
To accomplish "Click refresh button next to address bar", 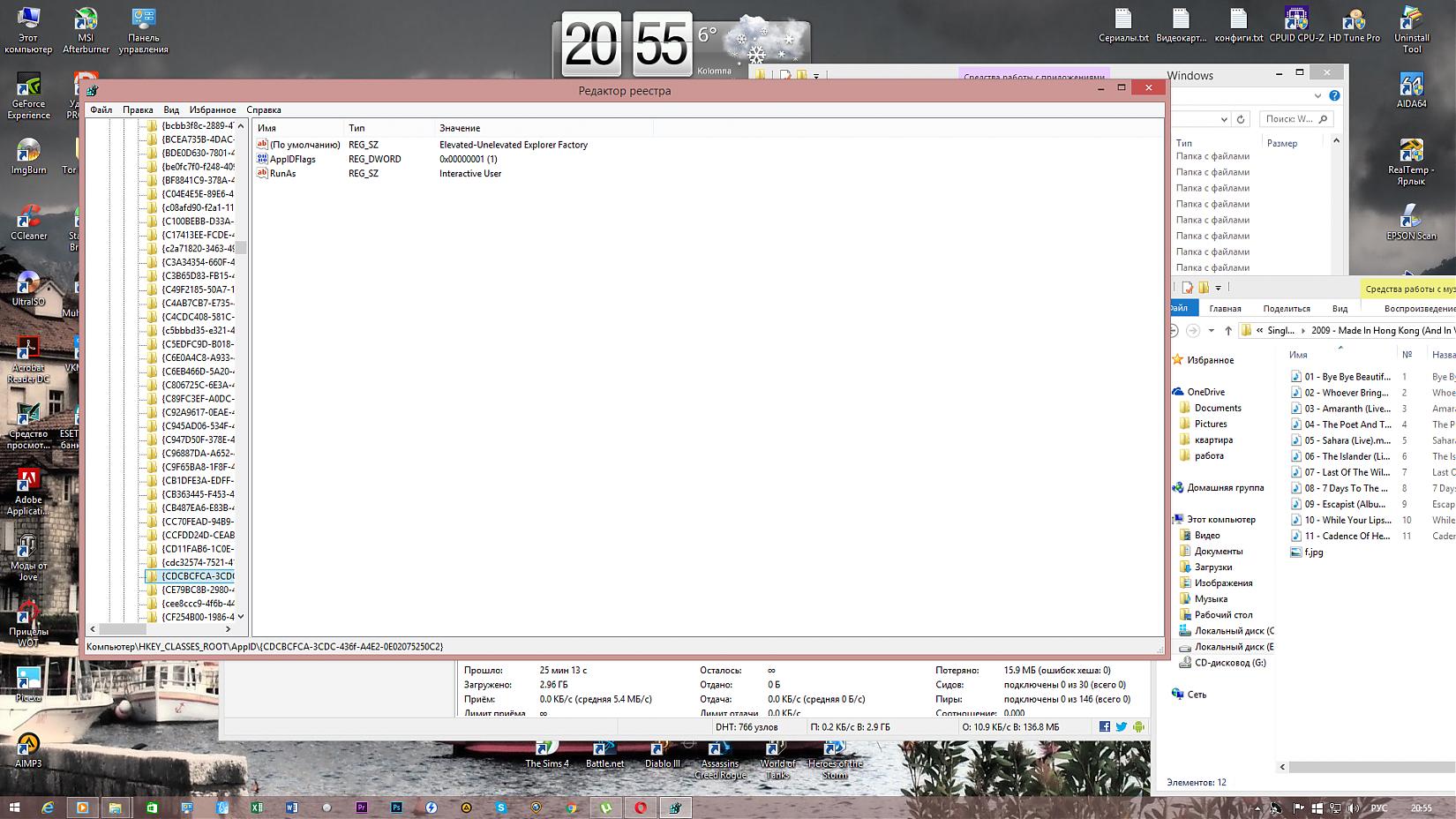I will 1241,119.
